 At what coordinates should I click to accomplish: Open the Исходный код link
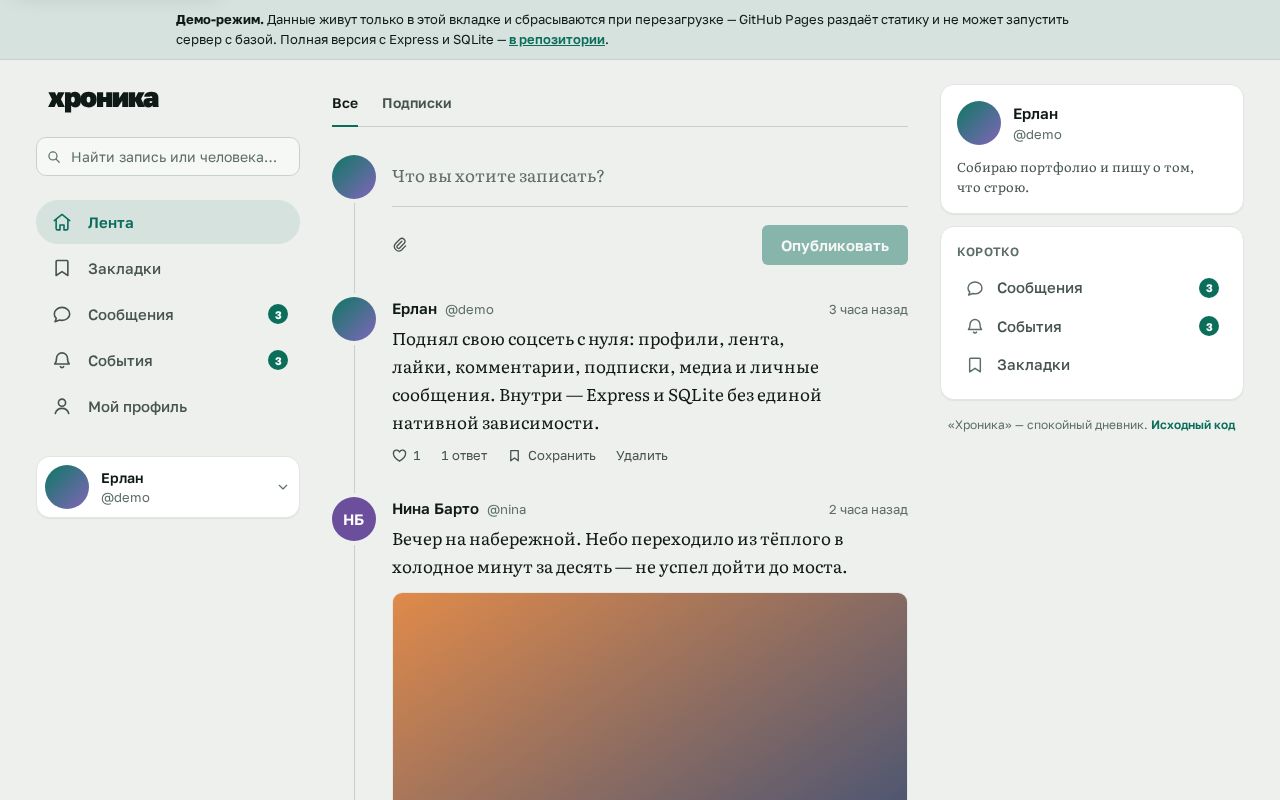click(1193, 425)
